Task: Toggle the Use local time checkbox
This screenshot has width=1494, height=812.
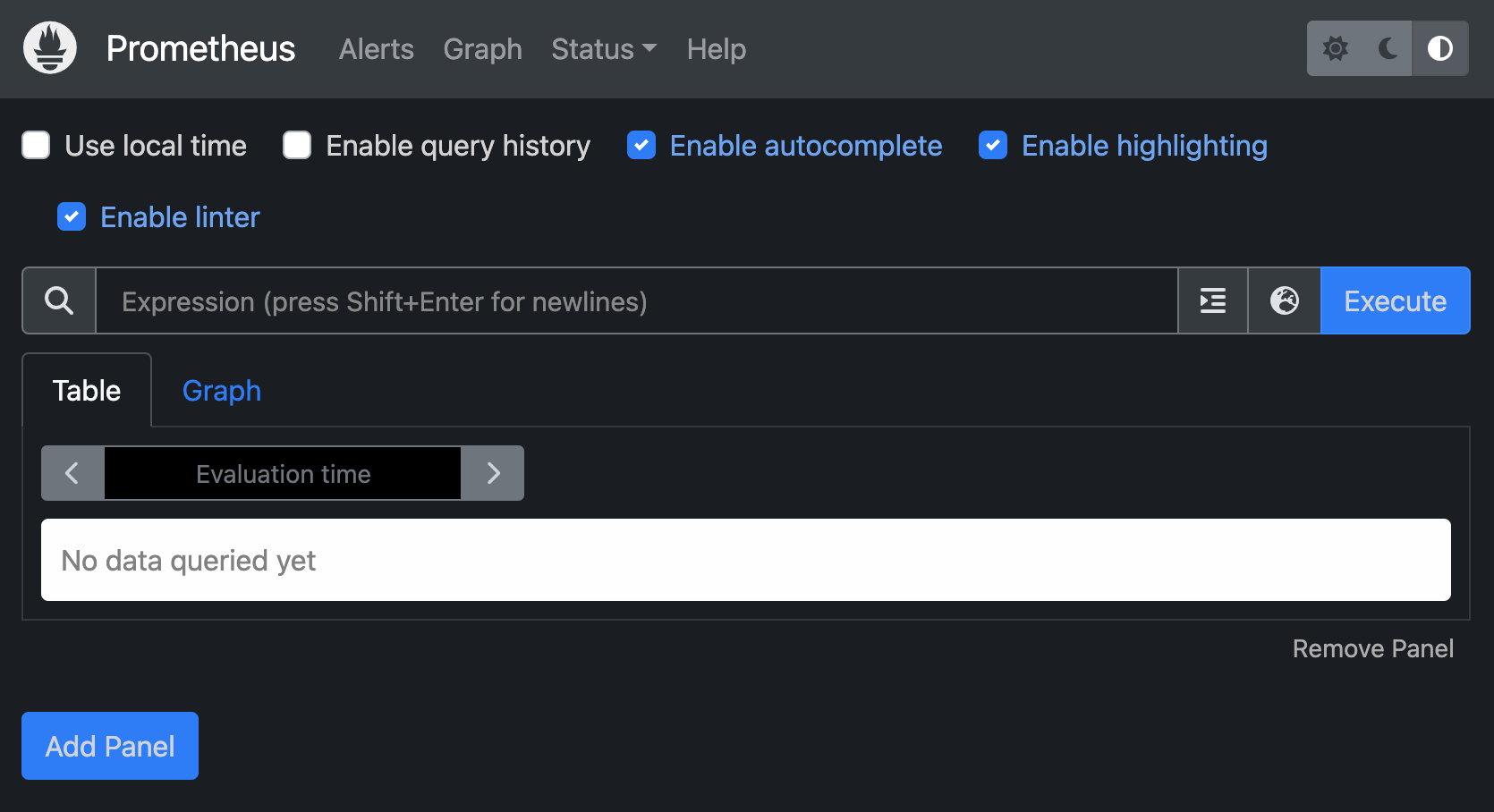Action: pyautogui.click(x=36, y=145)
